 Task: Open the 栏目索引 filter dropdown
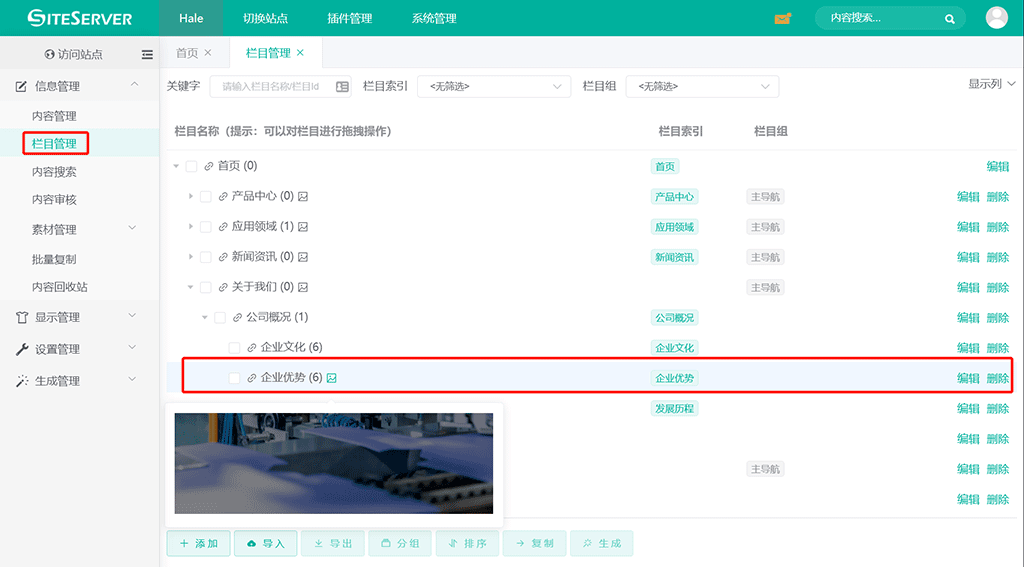pyautogui.click(x=494, y=86)
